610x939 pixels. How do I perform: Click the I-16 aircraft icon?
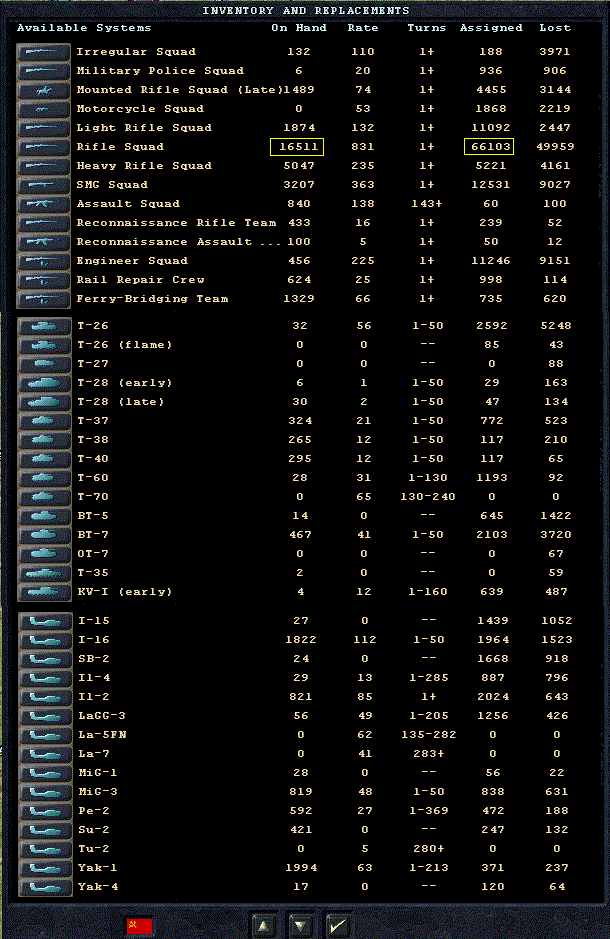[45, 640]
